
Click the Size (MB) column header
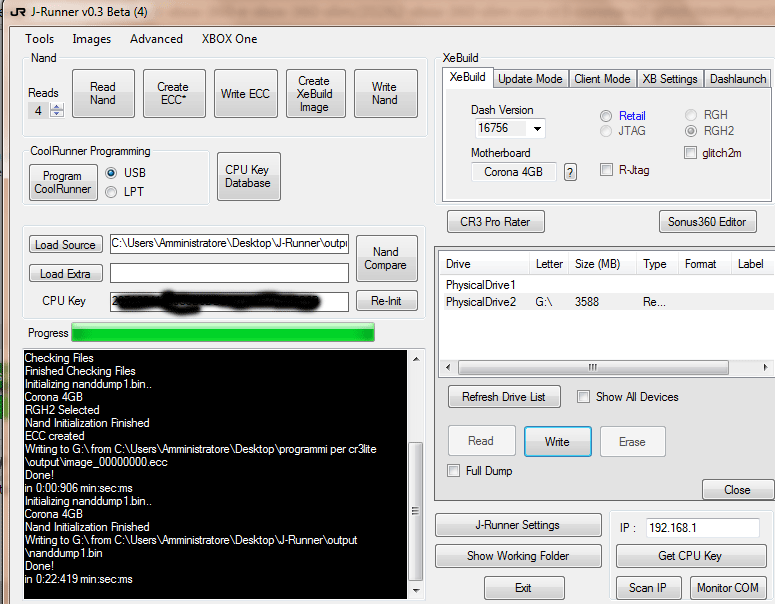[x=602, y=264]
